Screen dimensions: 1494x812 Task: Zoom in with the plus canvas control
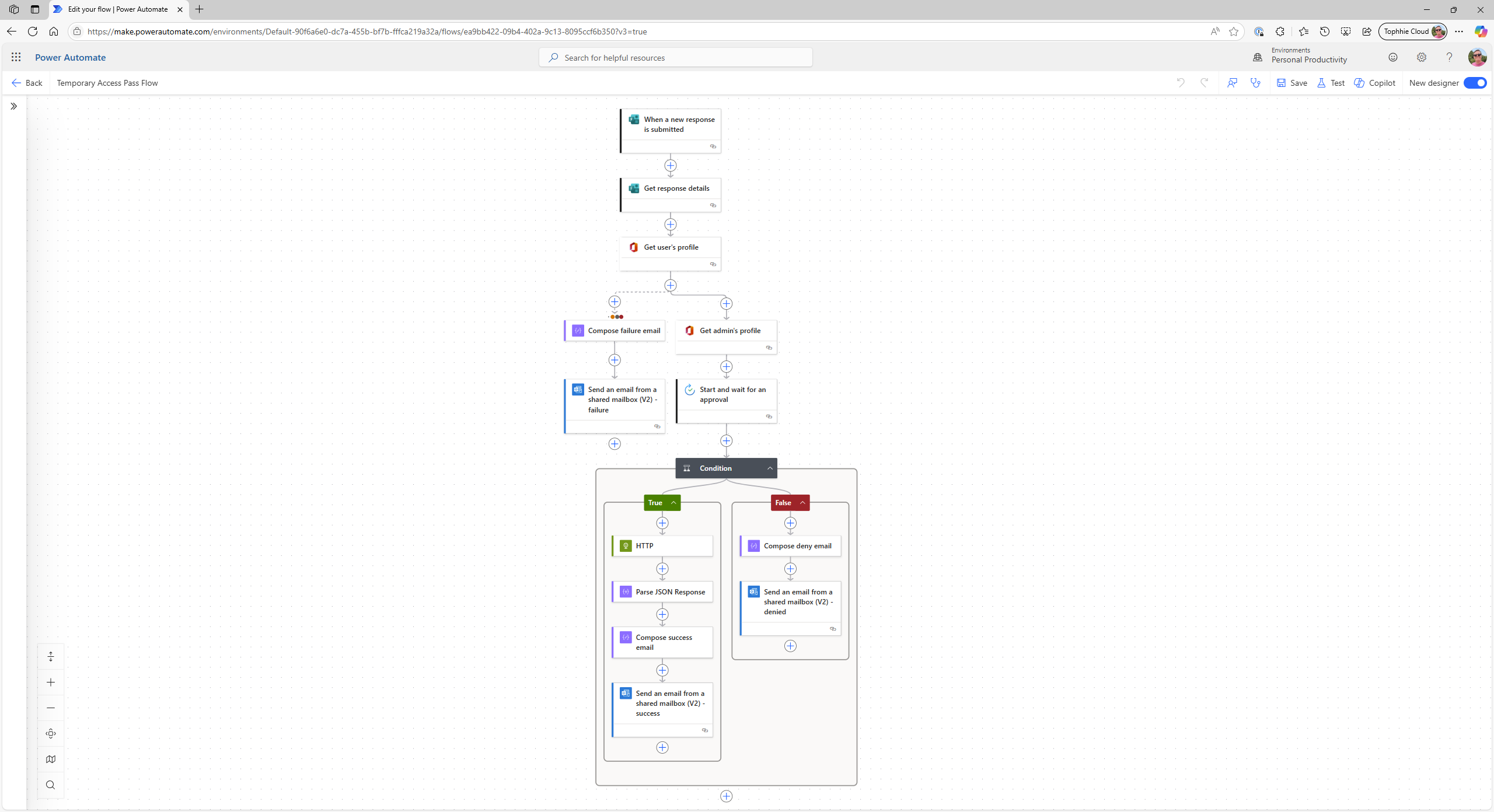(x=51, y=682)
